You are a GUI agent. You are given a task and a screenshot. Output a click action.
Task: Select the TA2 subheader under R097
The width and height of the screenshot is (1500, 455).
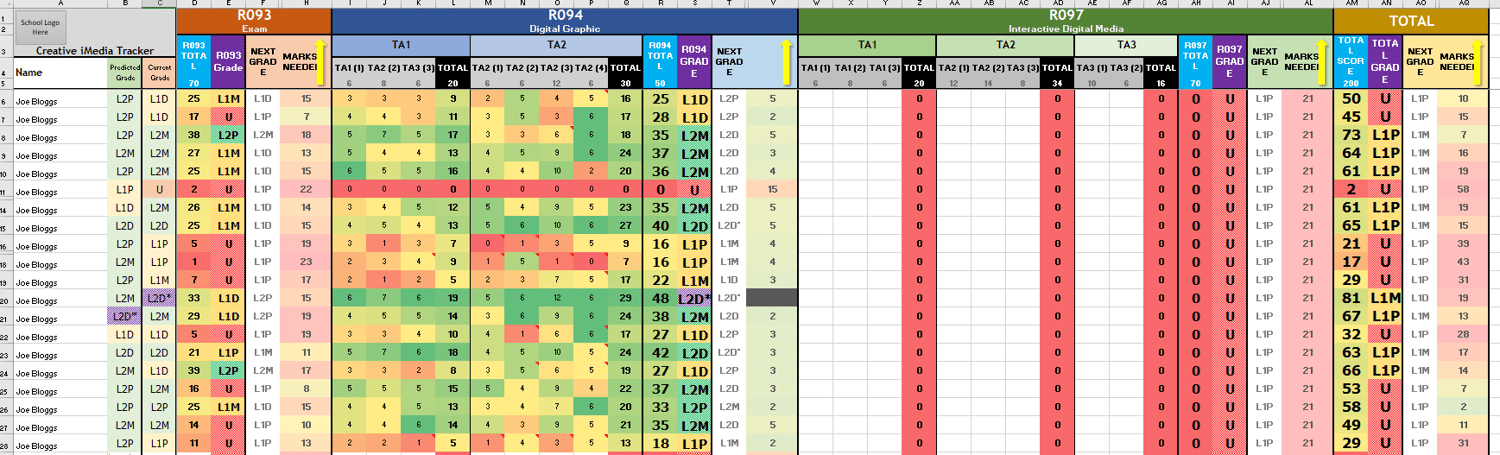point(1005,45)
